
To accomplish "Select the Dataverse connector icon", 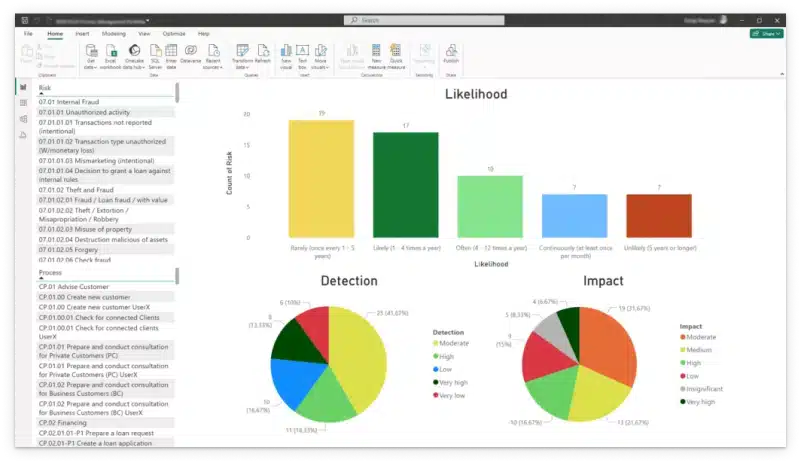I will (191, 51).
